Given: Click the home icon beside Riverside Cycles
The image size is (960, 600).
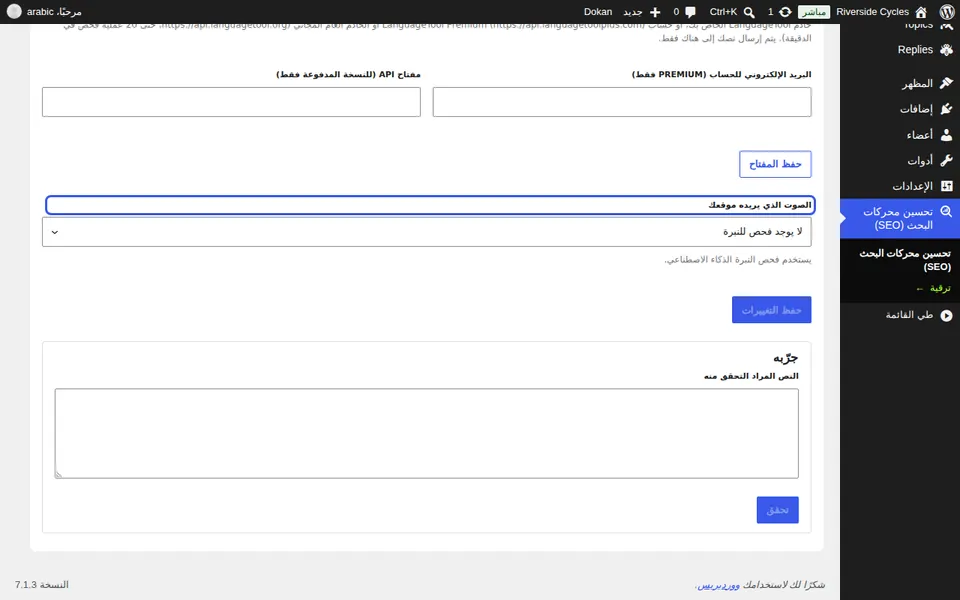Looking at the screenshot, I should pyautogui.click(x=921, y=12).
